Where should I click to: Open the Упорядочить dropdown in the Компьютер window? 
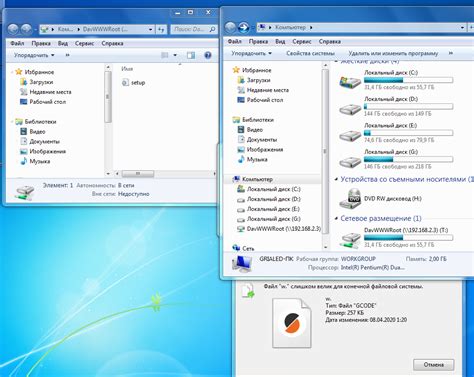coord(252,53)
